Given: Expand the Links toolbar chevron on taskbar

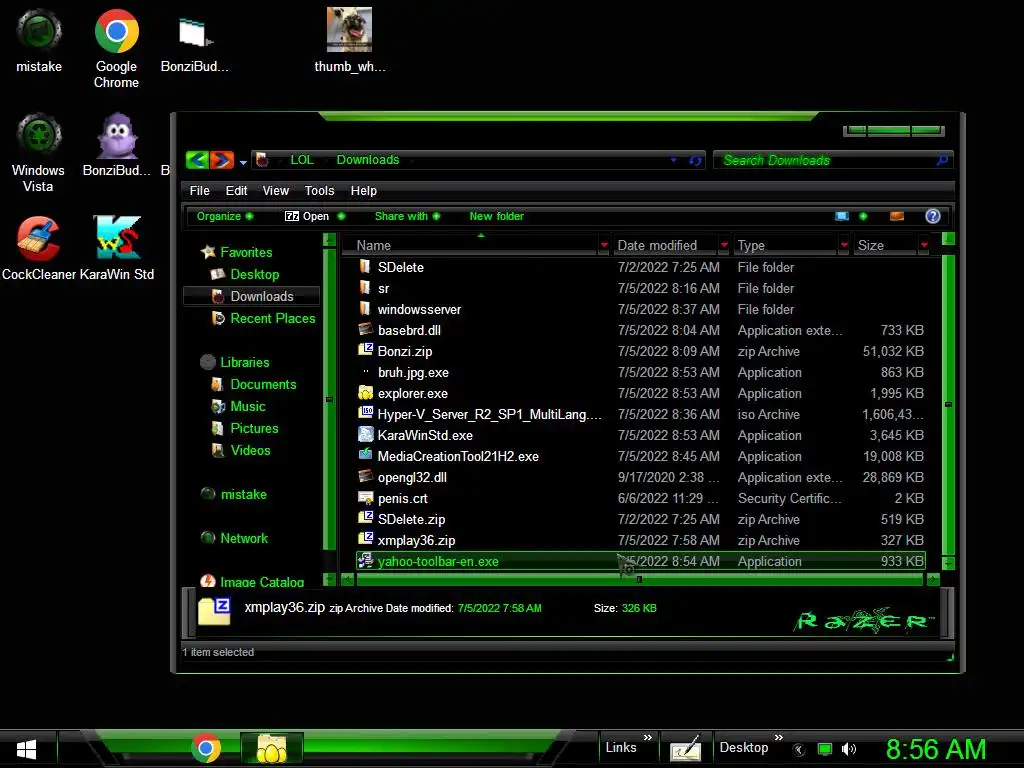Looking at the screenshot, I should (x=647, y=737).
